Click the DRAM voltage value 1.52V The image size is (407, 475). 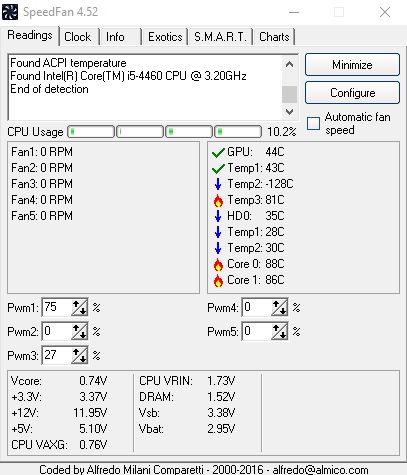pos(221,397)
